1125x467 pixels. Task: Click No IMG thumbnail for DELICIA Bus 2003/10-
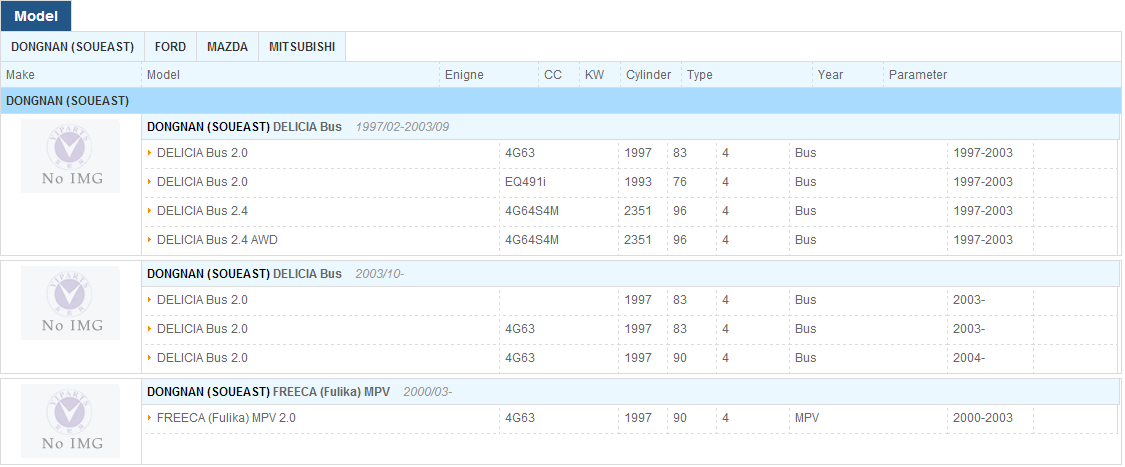tap(70, 303)
